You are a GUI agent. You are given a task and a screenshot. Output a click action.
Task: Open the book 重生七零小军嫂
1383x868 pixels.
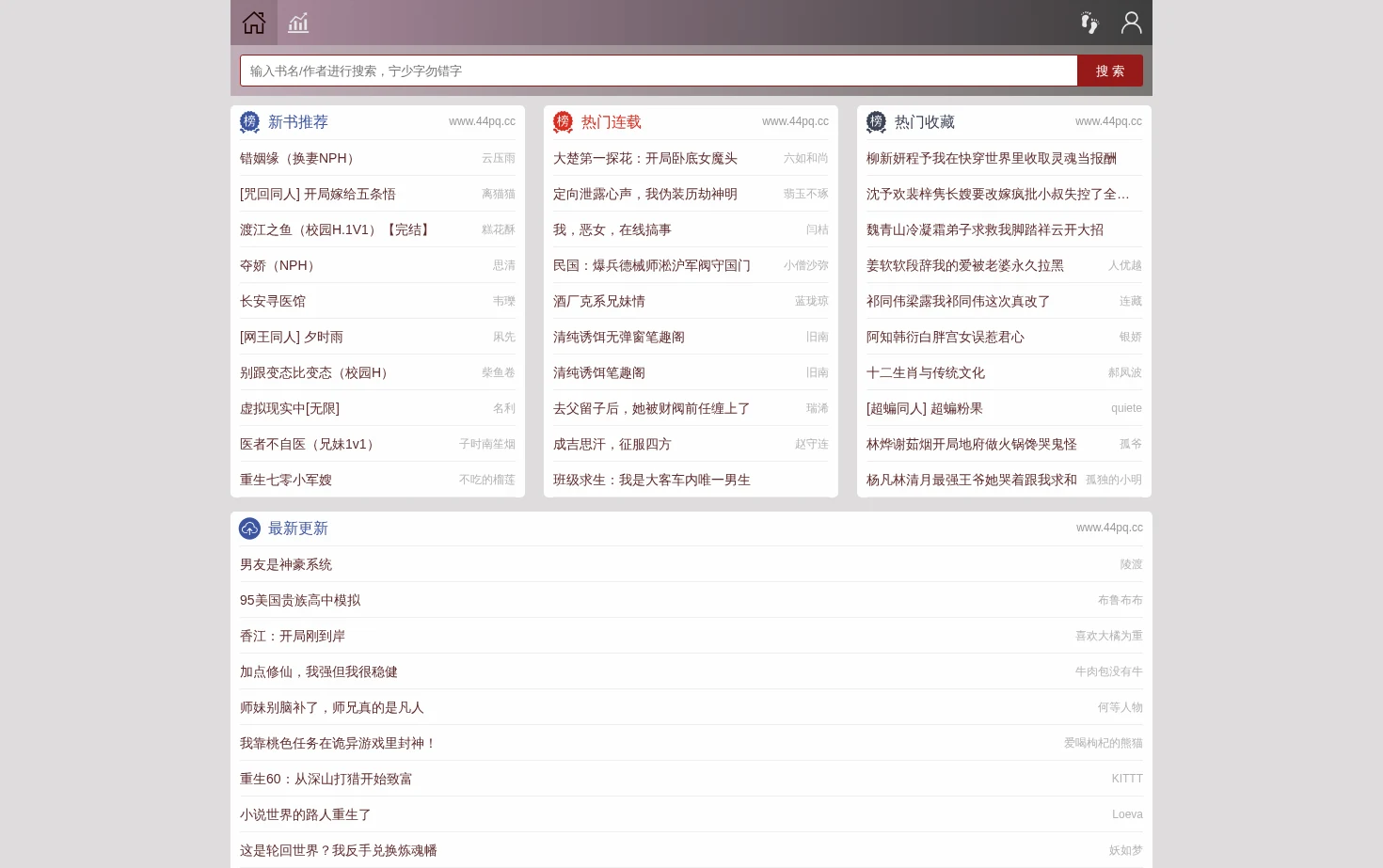coord(286,480)
